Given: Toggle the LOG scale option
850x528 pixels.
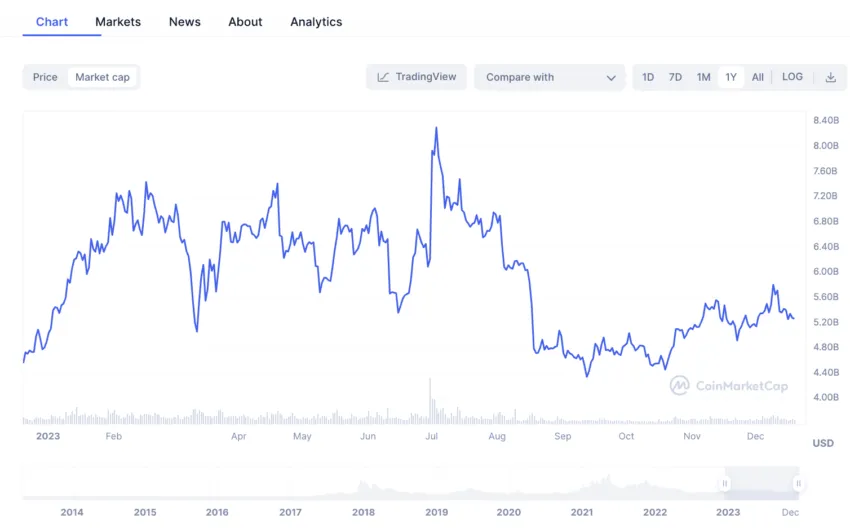Looking at the screenshot, I should pos(792,77).
